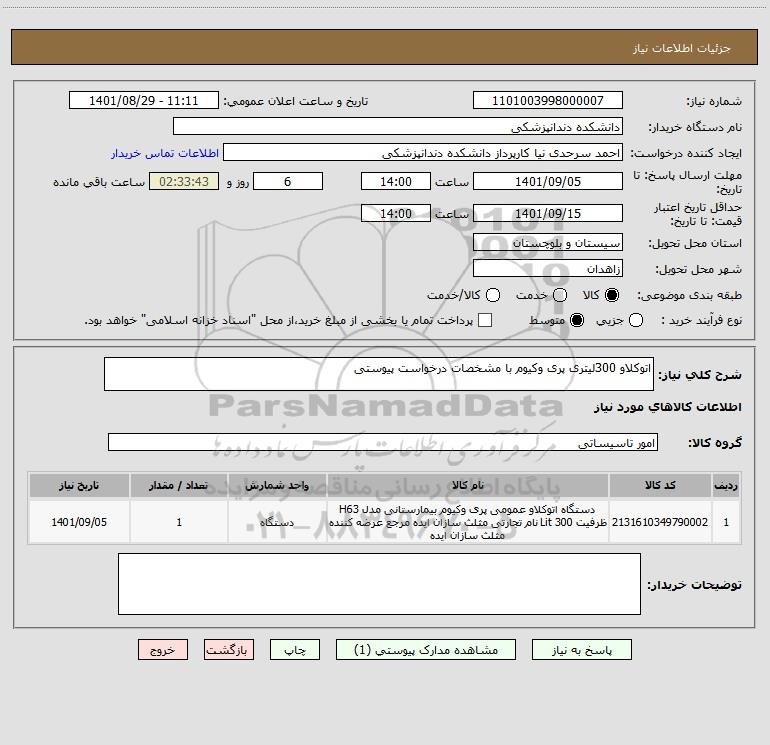The image size is (770, 745).
Task: Click the need date cell 1401/09/05
Action: [79, 522]
